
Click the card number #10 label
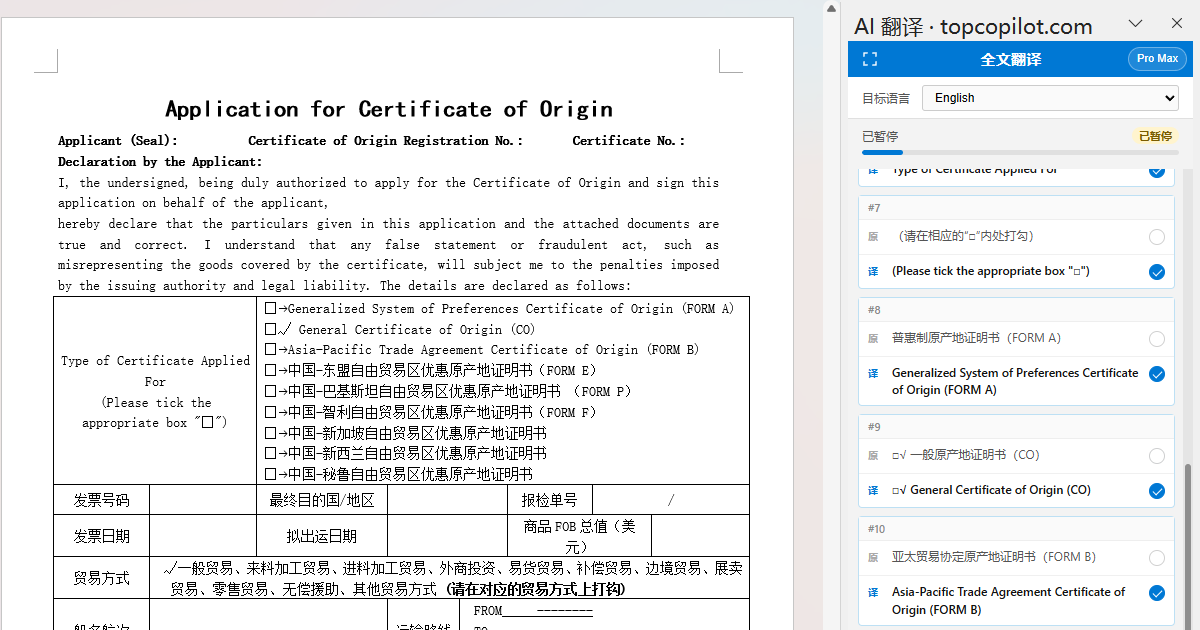(x=877, y=529)
